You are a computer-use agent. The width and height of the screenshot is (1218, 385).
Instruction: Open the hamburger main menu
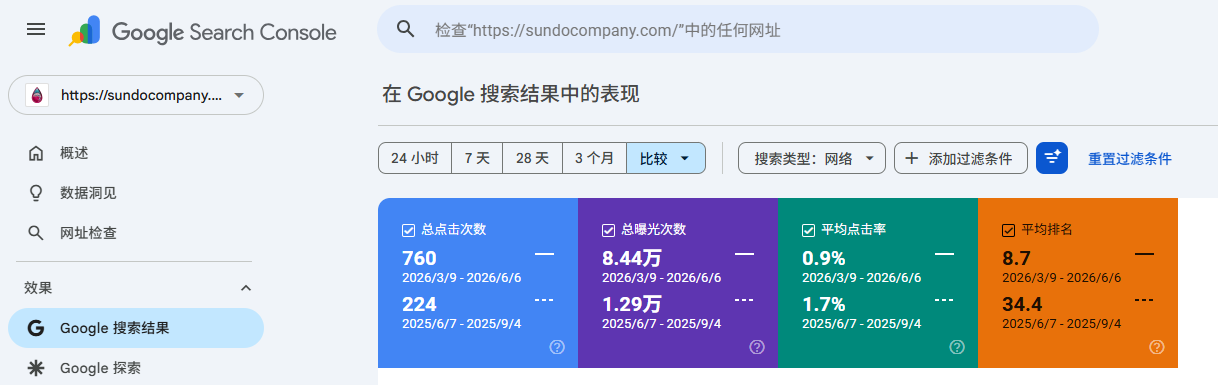click(36, 30)
